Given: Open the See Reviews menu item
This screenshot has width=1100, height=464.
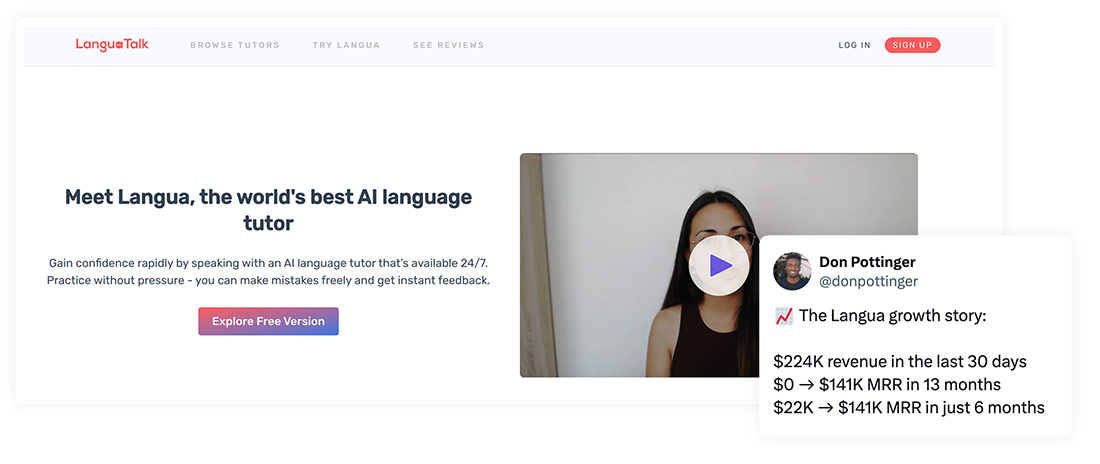Looking at the screenshot, I should click(448, 45).
